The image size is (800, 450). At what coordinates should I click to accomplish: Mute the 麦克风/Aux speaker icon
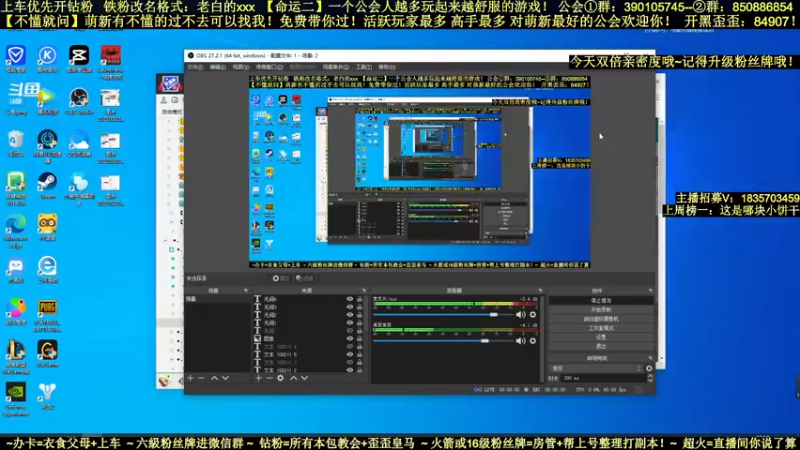520,315
